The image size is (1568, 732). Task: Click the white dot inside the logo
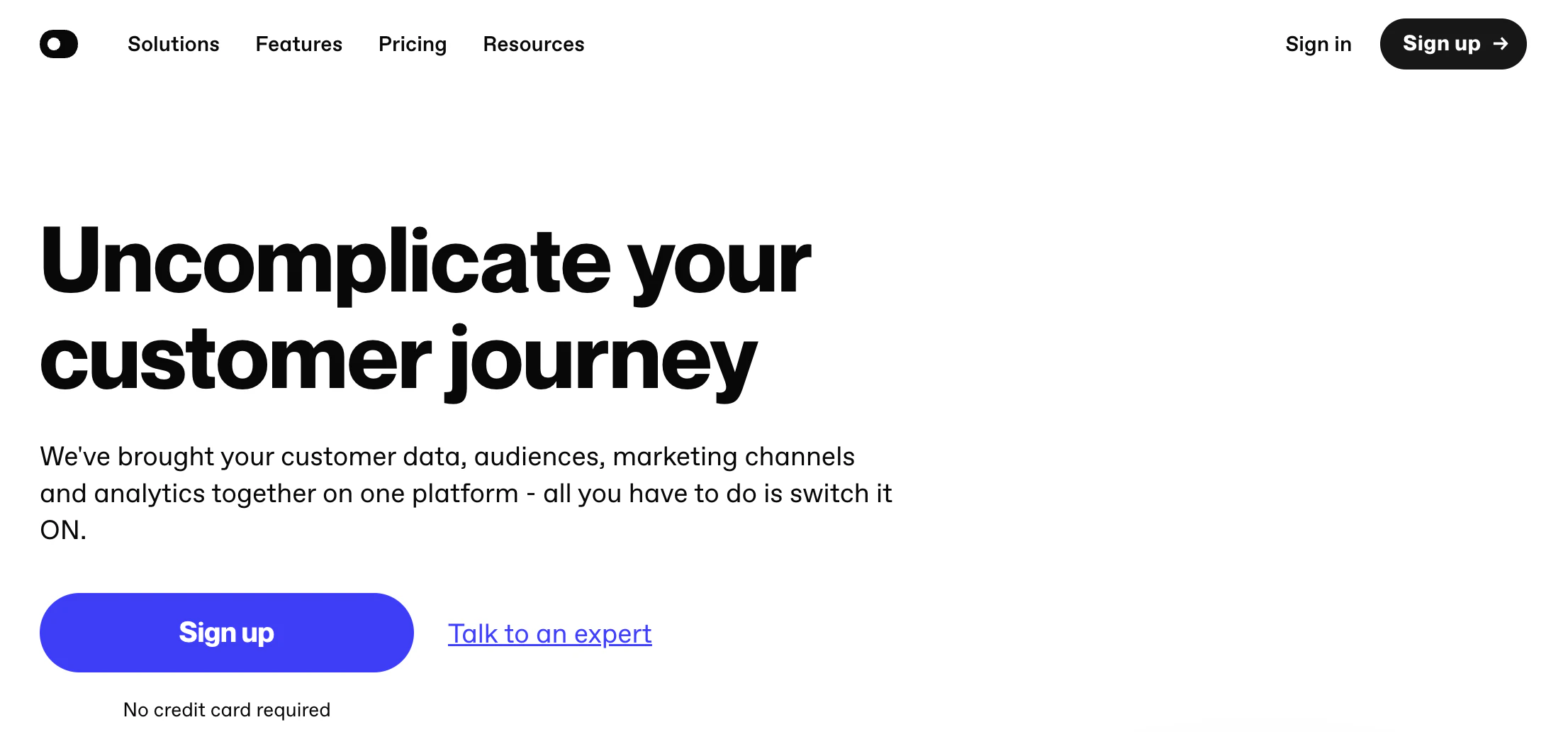(54, 44)
